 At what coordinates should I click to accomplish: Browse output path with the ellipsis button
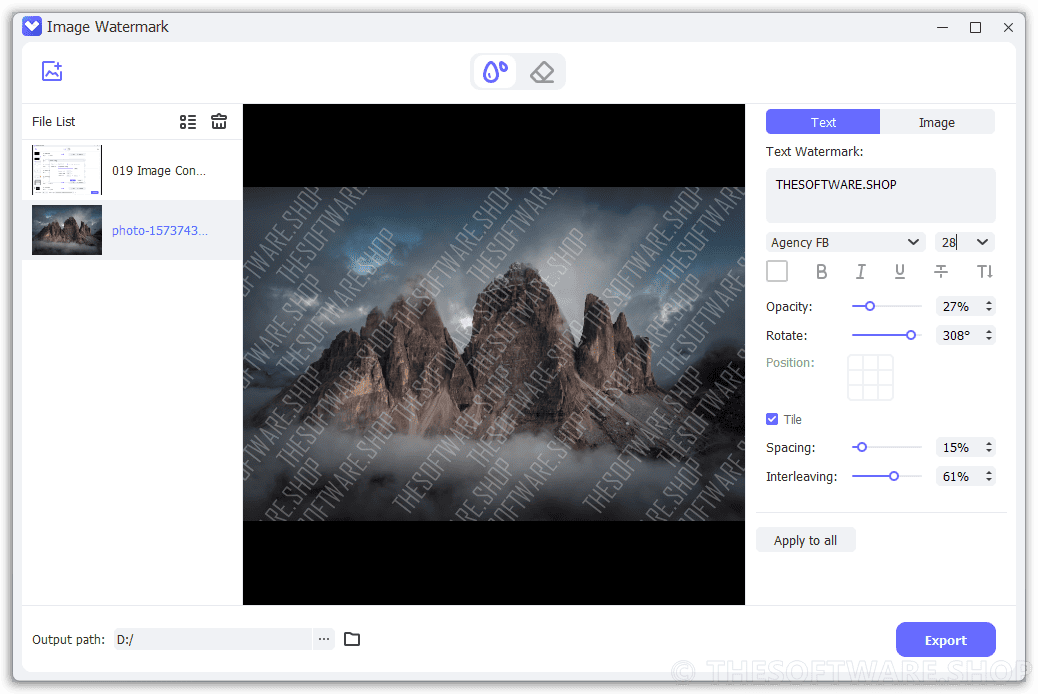324,639
